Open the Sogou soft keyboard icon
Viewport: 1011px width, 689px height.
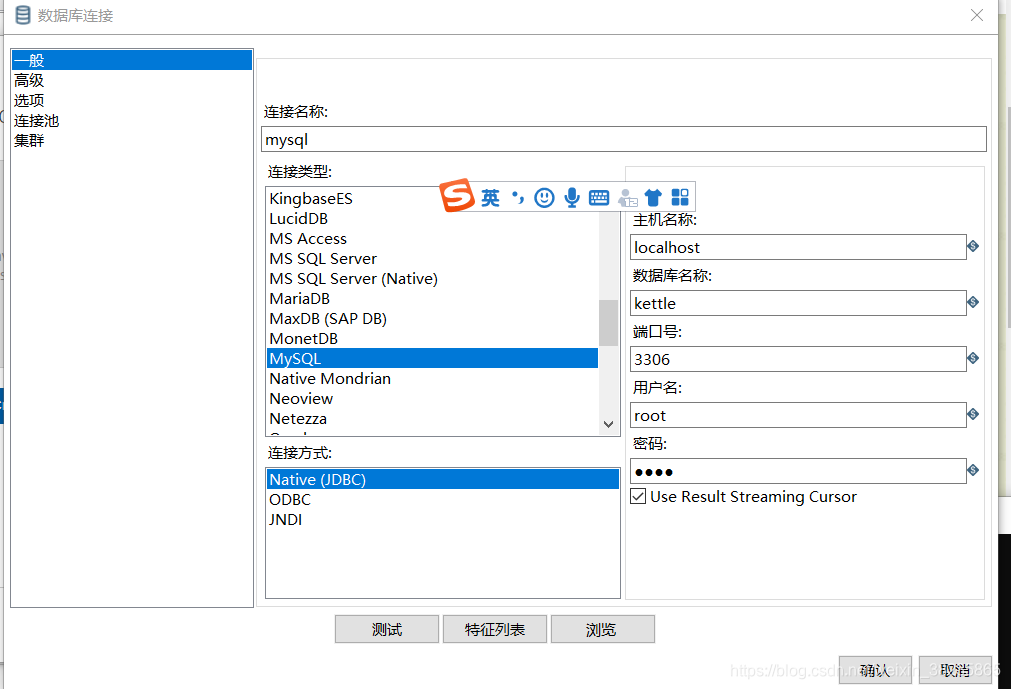(599, 198)
